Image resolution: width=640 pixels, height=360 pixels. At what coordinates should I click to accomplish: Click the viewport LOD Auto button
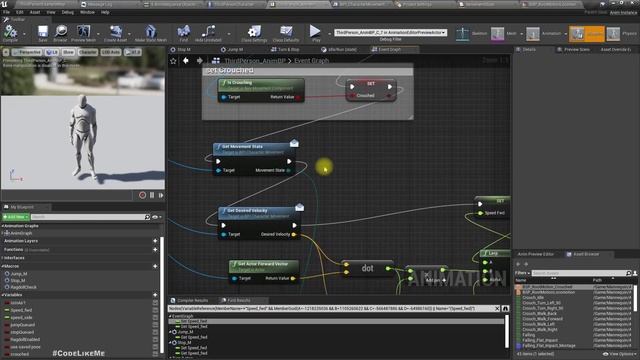click(111, 52)
